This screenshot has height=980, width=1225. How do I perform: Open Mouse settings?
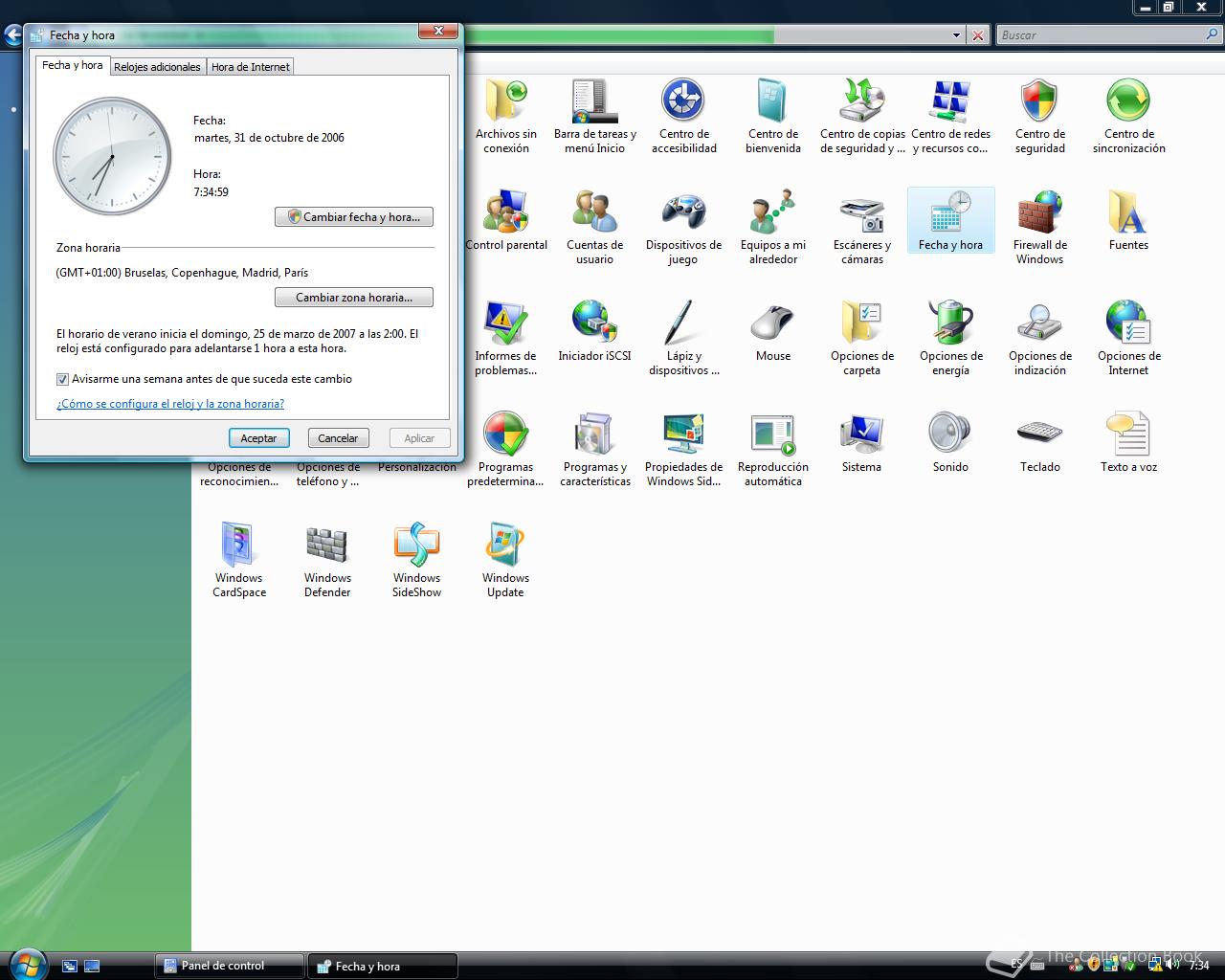[772, 331]
